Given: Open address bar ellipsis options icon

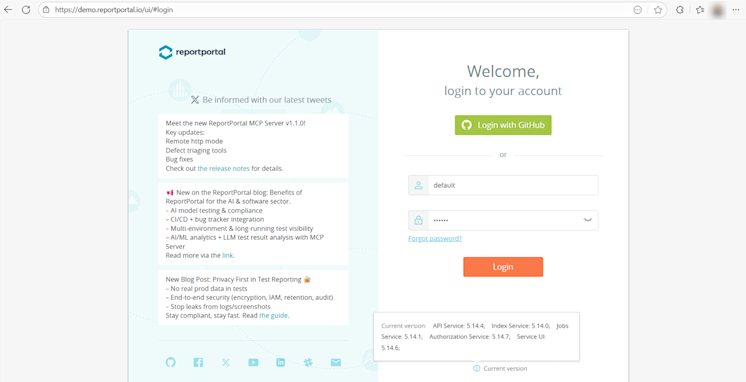Looking at the screenshot, I should click(x=638, y=10).
